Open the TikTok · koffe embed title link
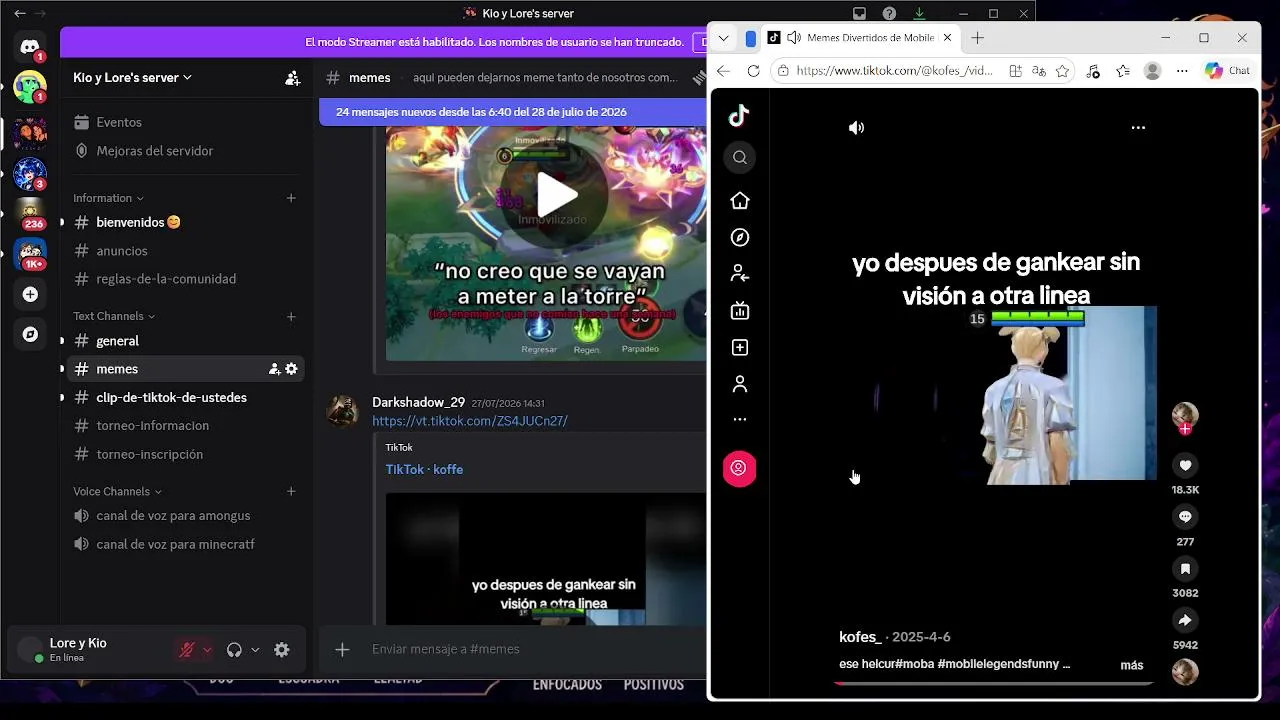This screenshot has width=1280, height=720. point(424,470)
